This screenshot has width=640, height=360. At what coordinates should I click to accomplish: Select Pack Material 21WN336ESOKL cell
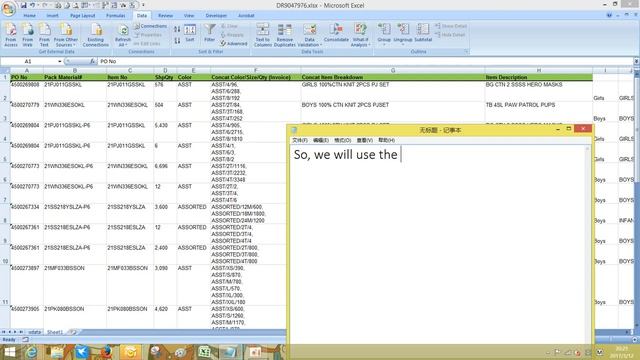click(x=75, y=111)
